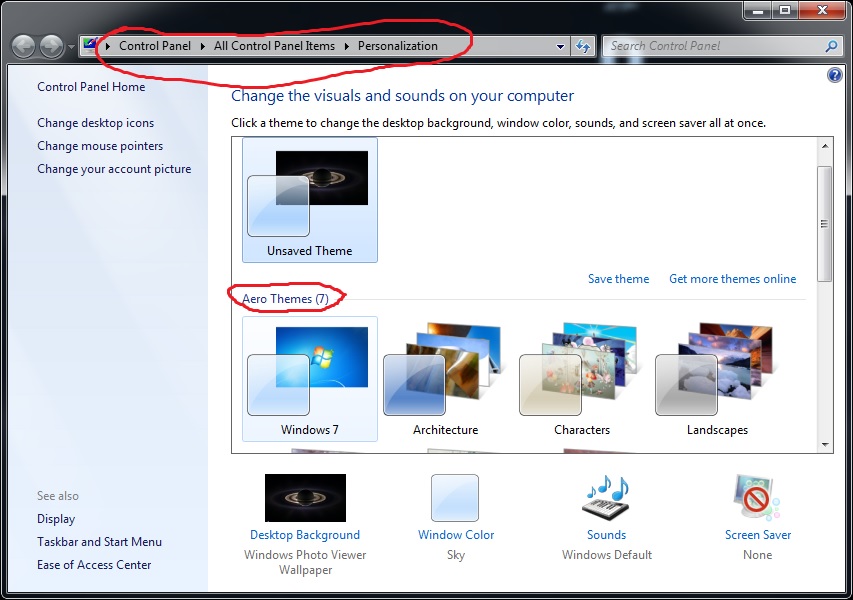Viewport: 853px width, 600px height.
Task: Refresh the Personalization page
Action: pos(583,47)
